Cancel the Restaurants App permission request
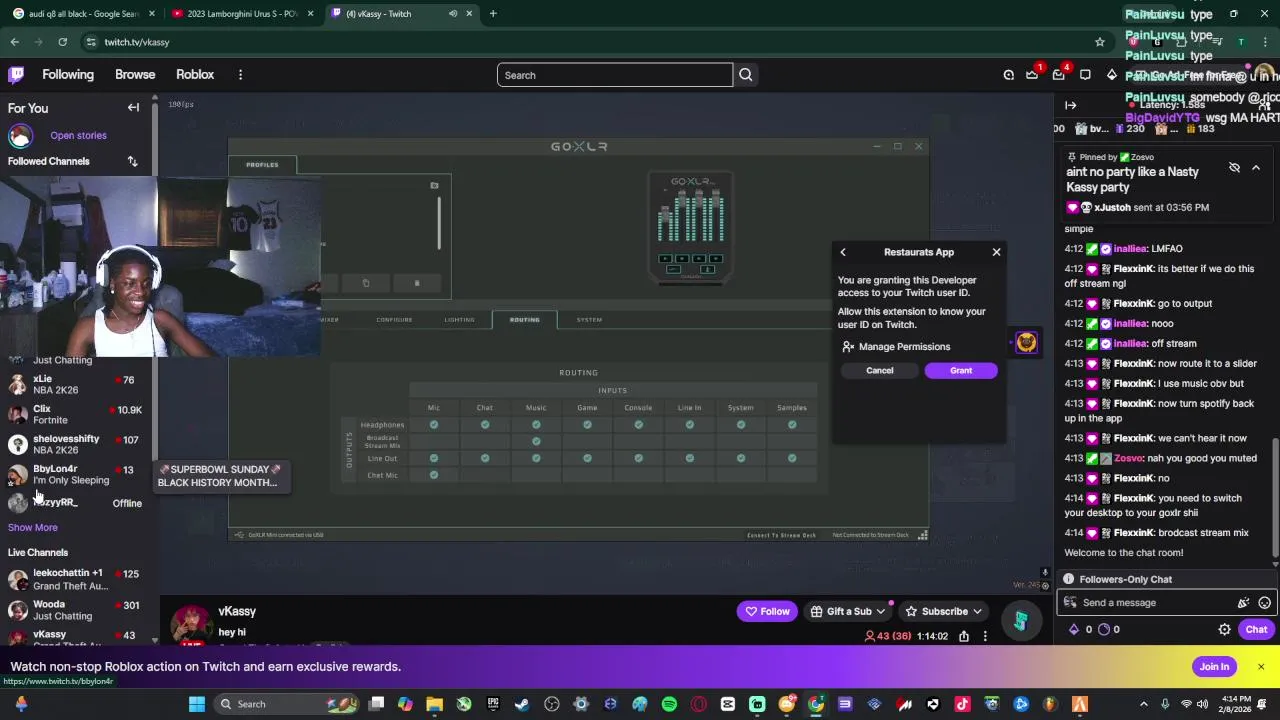This screenshot has width=1280, height=720. [x=880, y=371]
